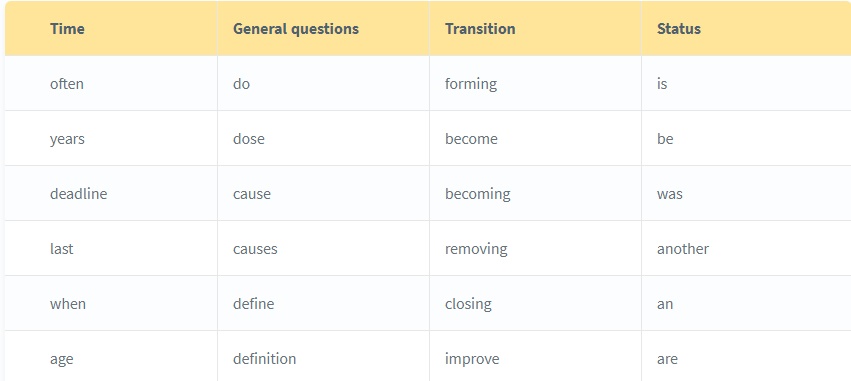Image resolution: width=851 pixels, height=381 pixels.
Task: Select the 'becoming' cell
Action: point(535,194)
